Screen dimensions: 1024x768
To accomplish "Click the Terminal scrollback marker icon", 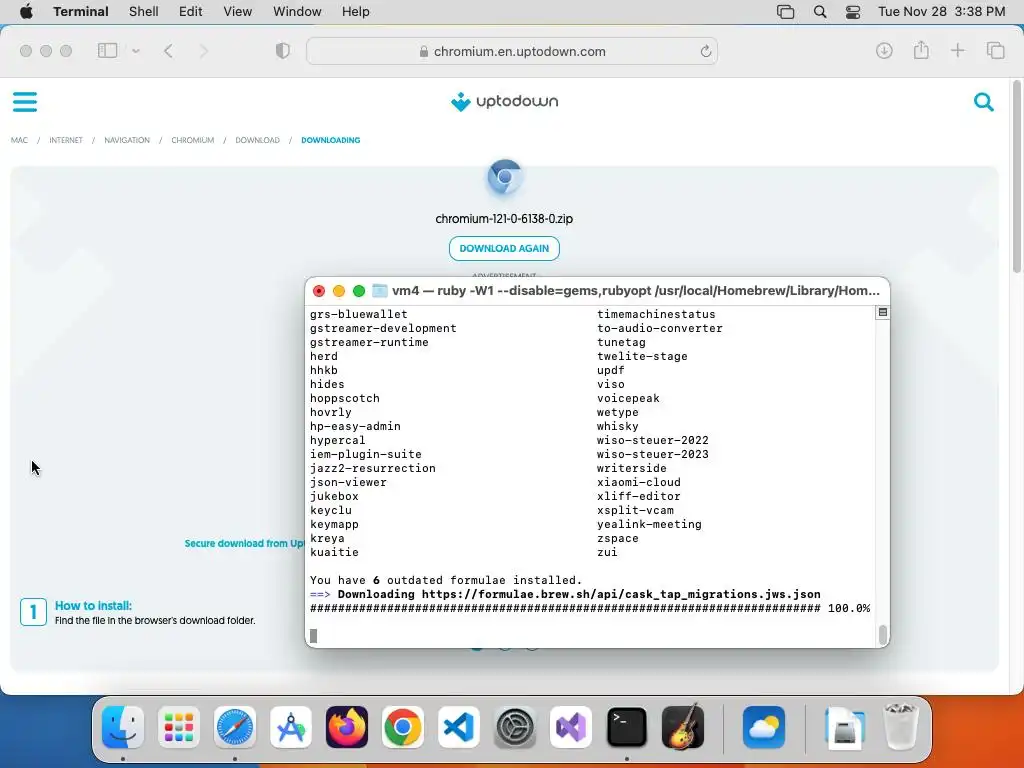I will pos(882,313).
